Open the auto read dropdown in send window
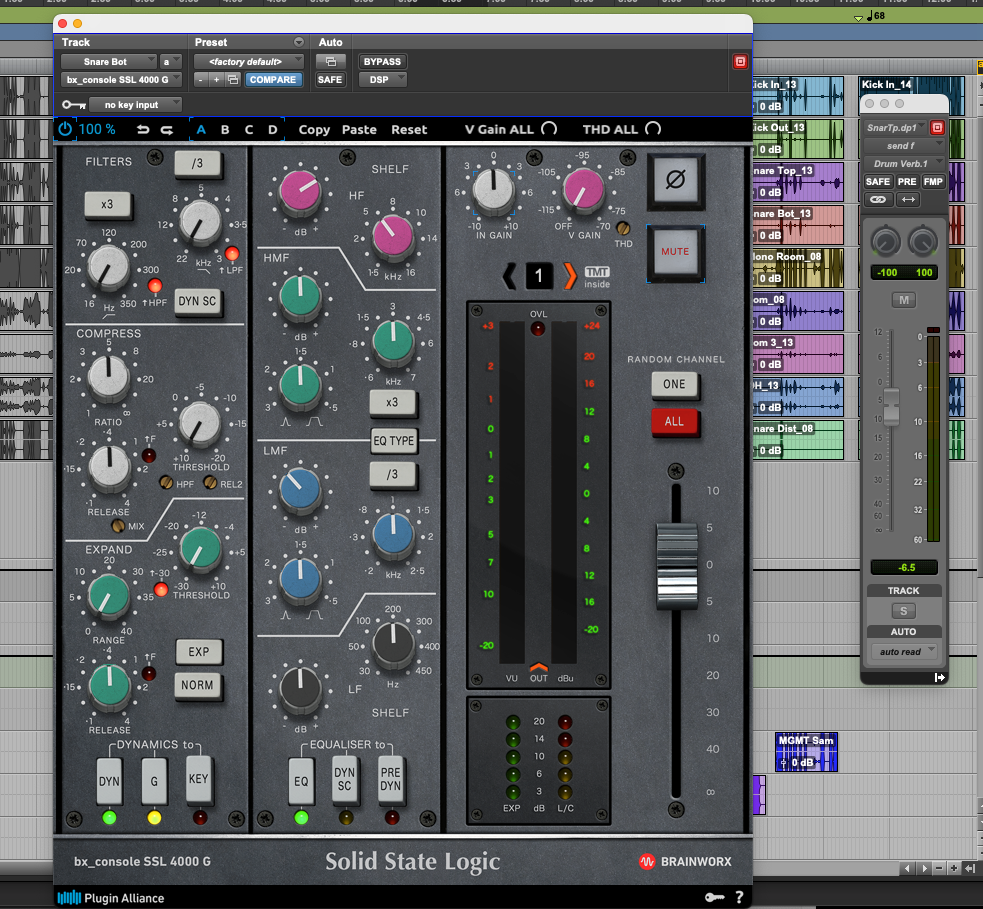This screenshot has width=983, height=909. [x=903, y=651]
